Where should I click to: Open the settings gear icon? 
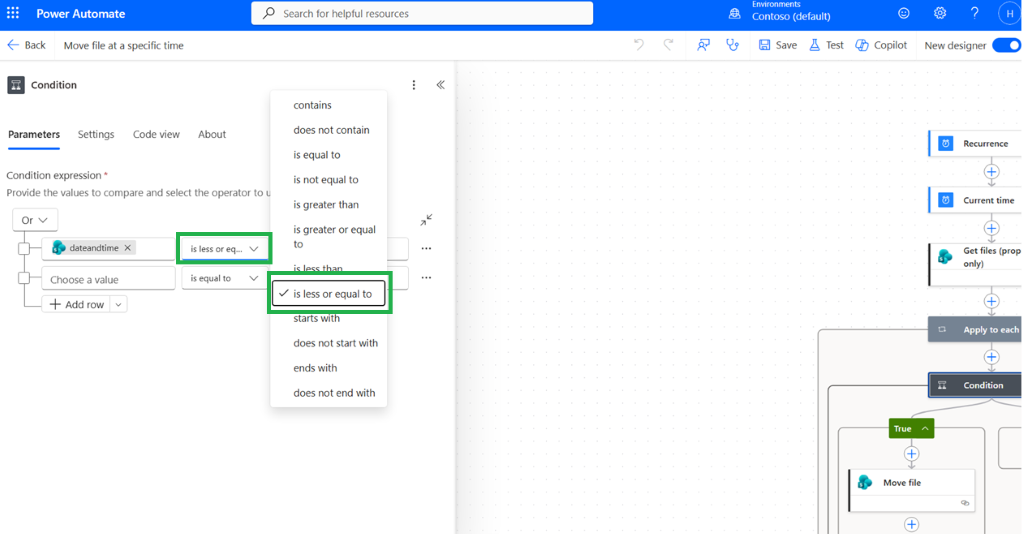point(940,13)
